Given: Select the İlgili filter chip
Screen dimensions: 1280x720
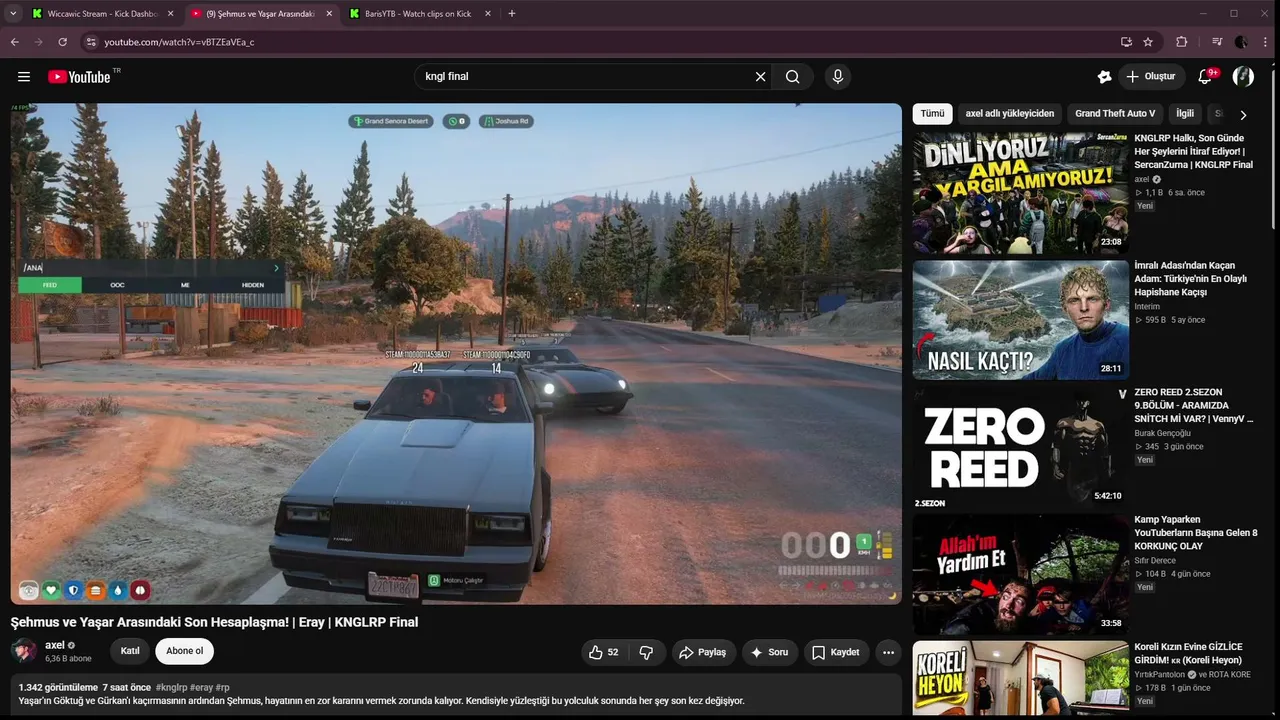Looking at the screenshot, I should click(1185, 114).
